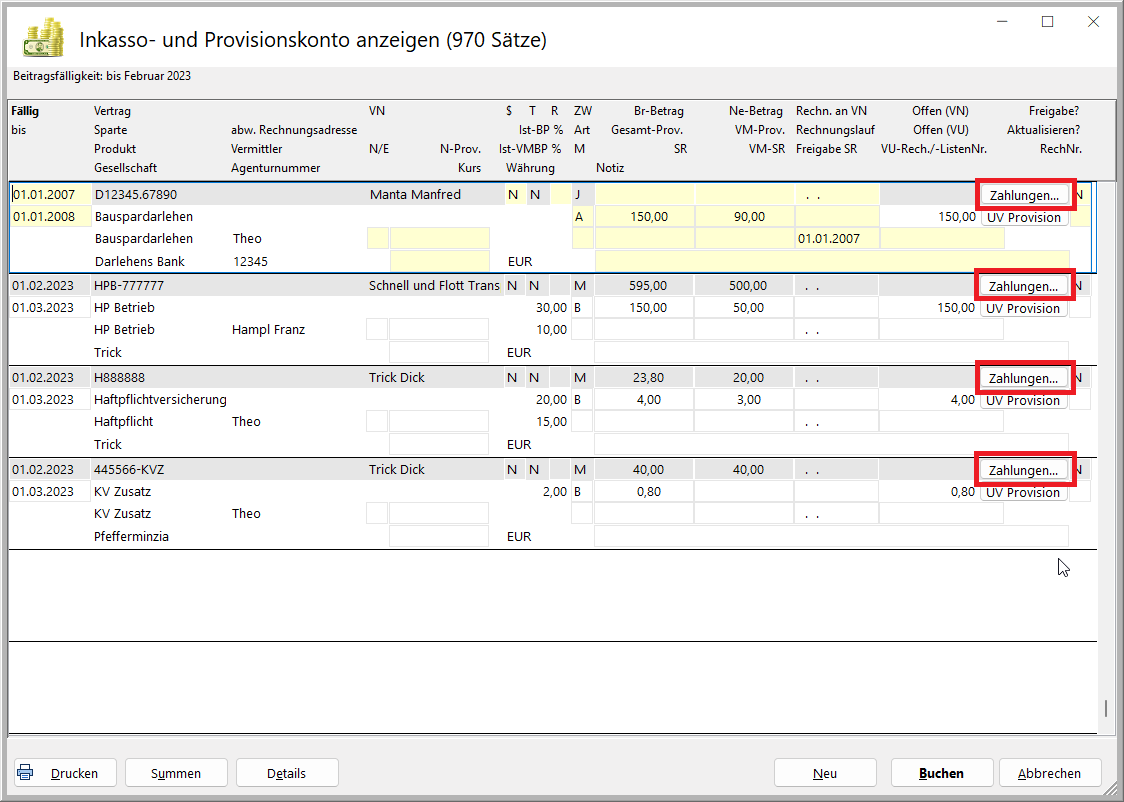Viewport: 1124px width, 802px height.
Task: Open Zahlungen for contract 445566-KVZ
Action: [x=1023, y=471]
